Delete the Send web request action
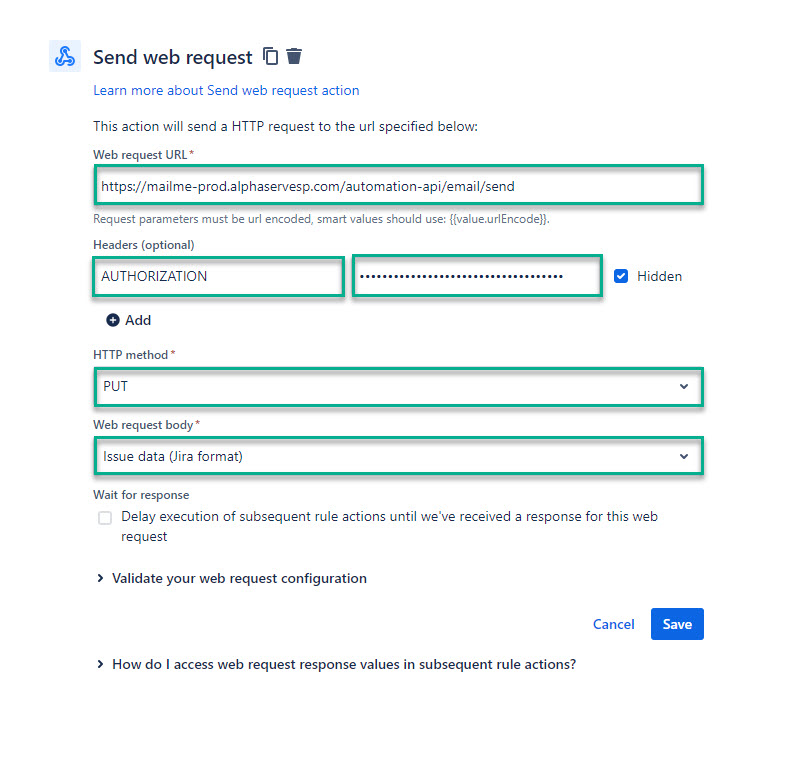 click(x=294, y=56)
